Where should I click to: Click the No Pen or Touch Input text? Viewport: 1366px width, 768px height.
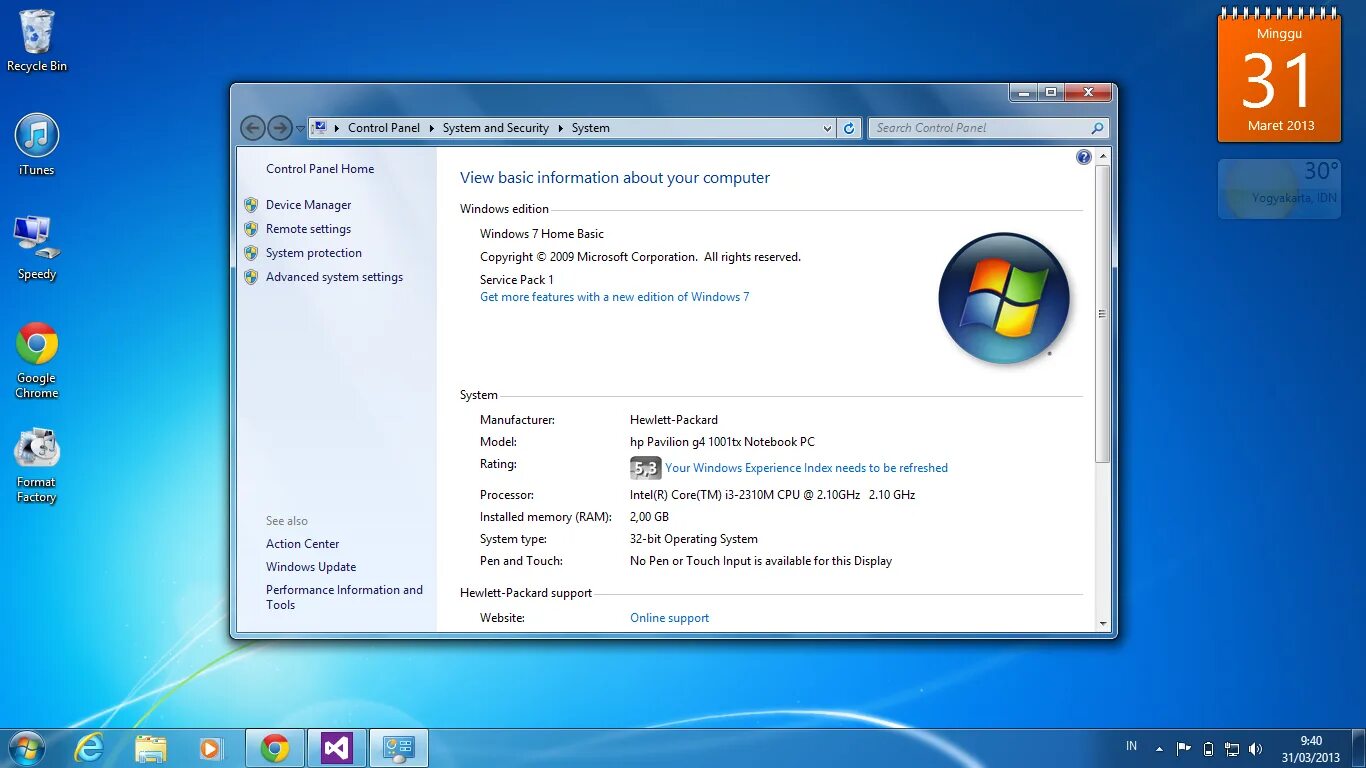point(761,561)
